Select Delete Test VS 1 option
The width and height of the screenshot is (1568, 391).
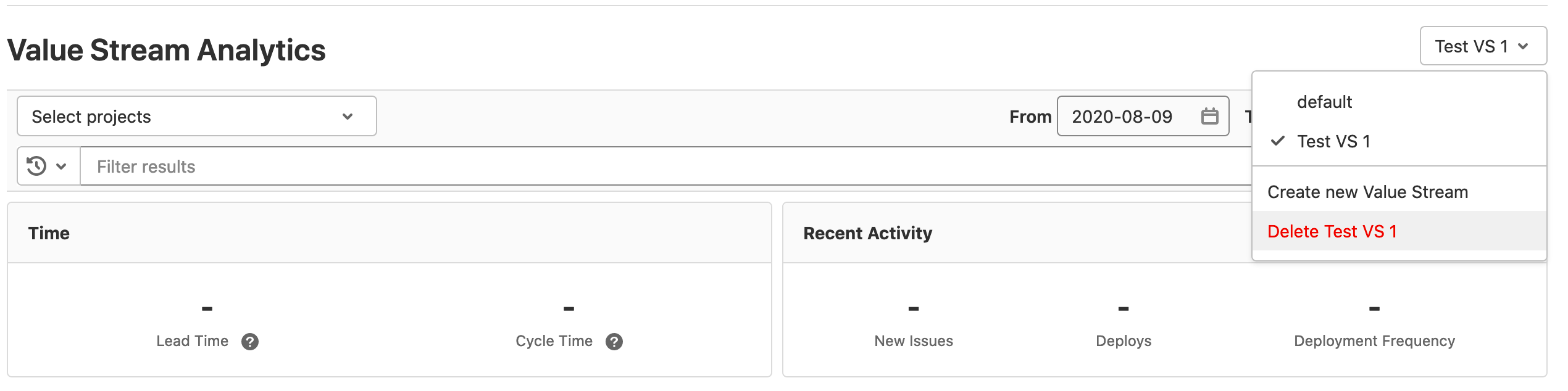tap(1332, 232)
